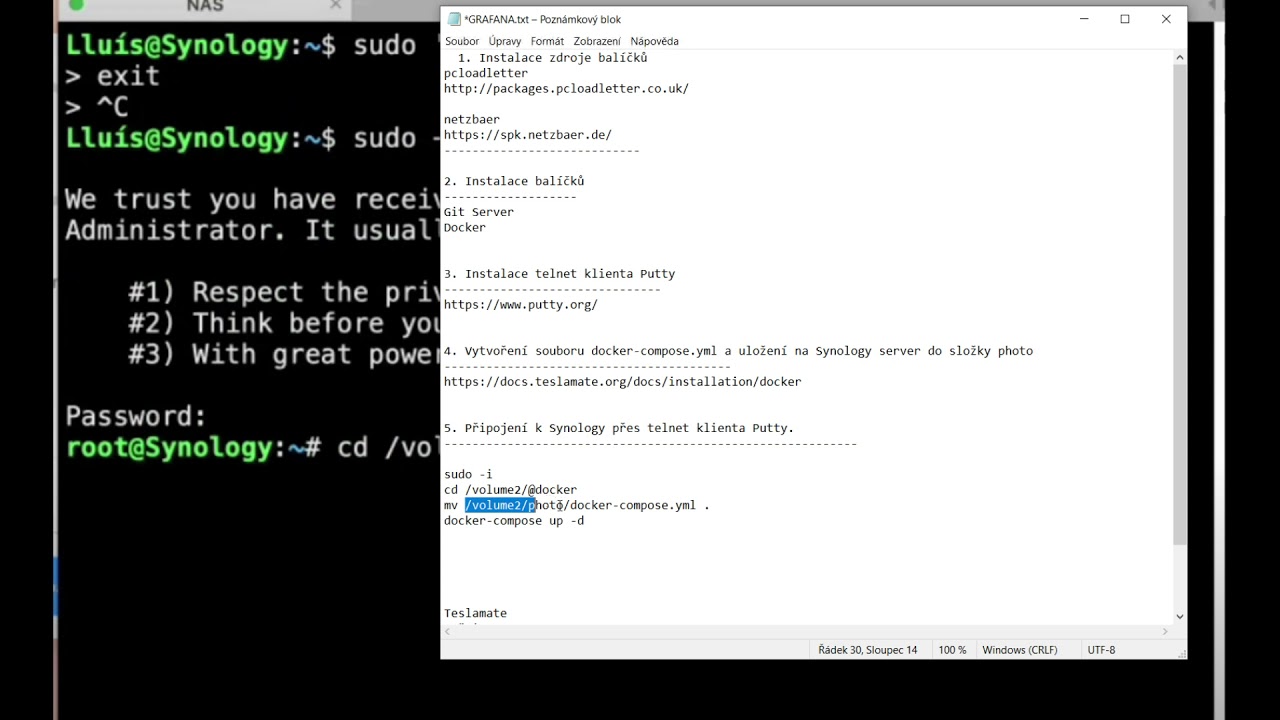
Task: Click the 'cd /volume2/@docker' line
Action: 510,489
